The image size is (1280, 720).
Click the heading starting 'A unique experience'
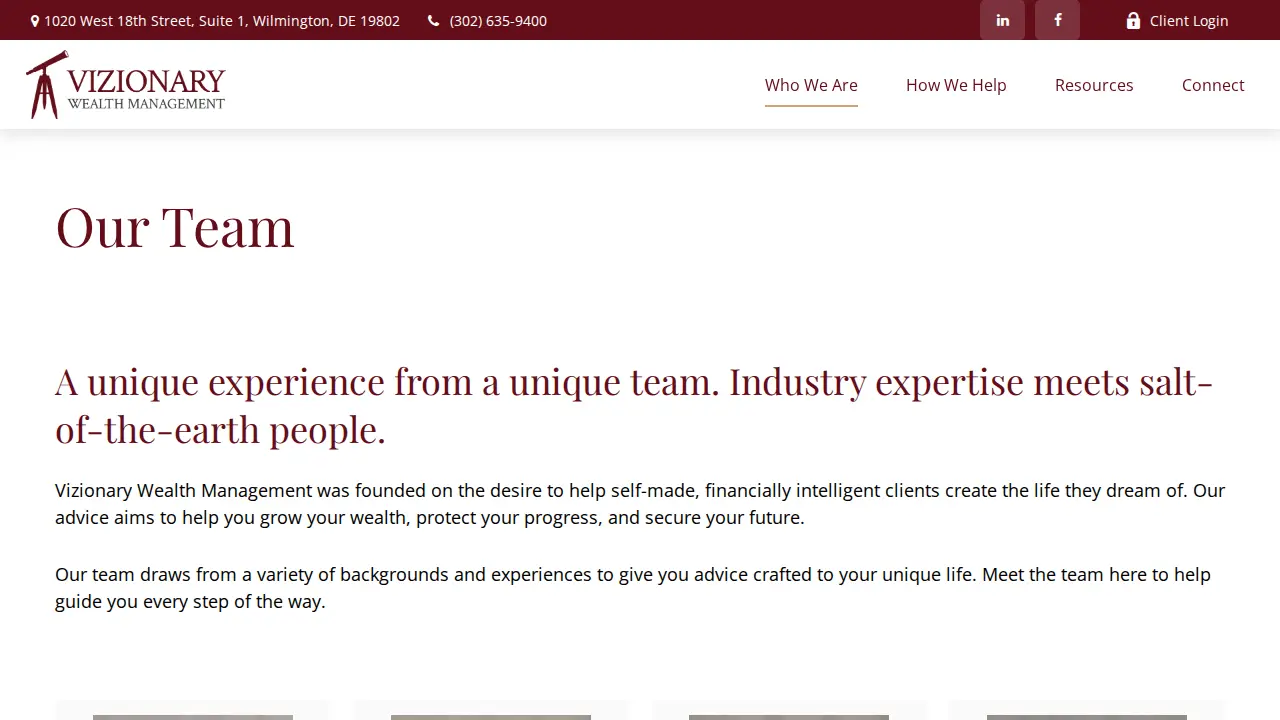(634, 405)
